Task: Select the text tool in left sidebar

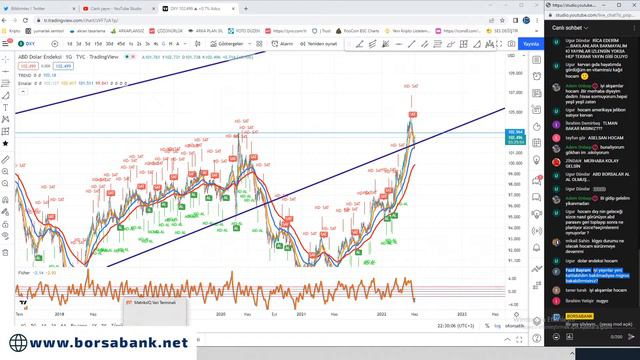Action: 5,107
